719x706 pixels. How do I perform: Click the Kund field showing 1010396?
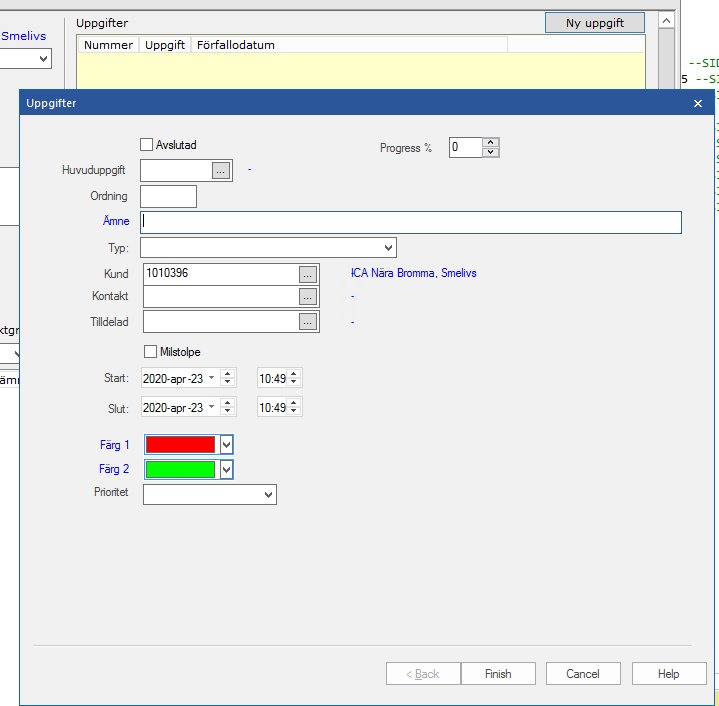pyautogui.click(x=221, y=274)
